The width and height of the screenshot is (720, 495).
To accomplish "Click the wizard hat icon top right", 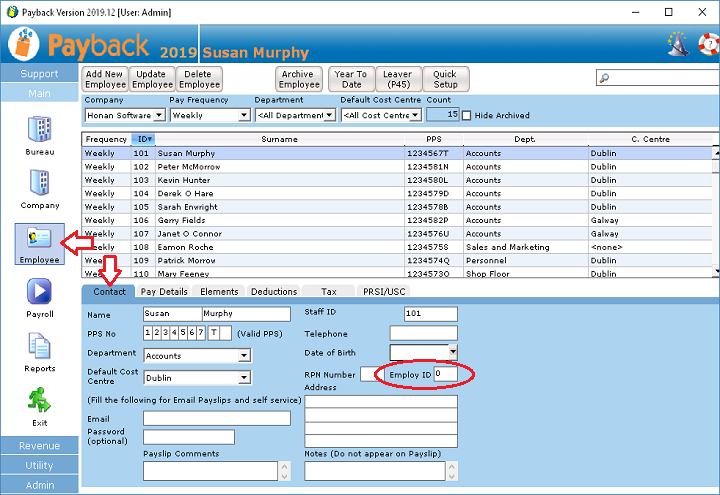I will (678, 45).
